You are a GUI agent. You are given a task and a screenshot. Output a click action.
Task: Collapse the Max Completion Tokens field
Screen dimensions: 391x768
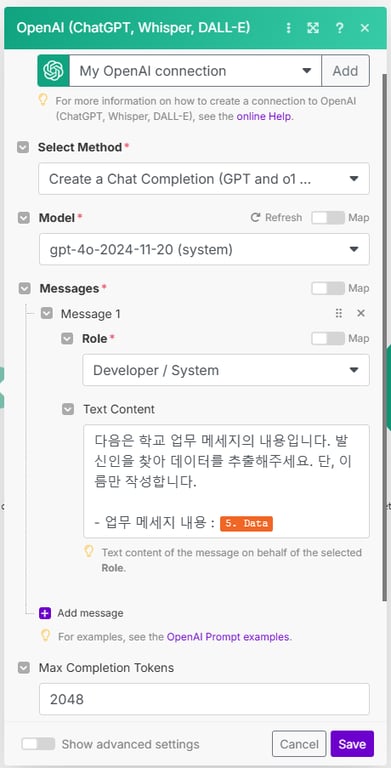click(x=24, y=668)
